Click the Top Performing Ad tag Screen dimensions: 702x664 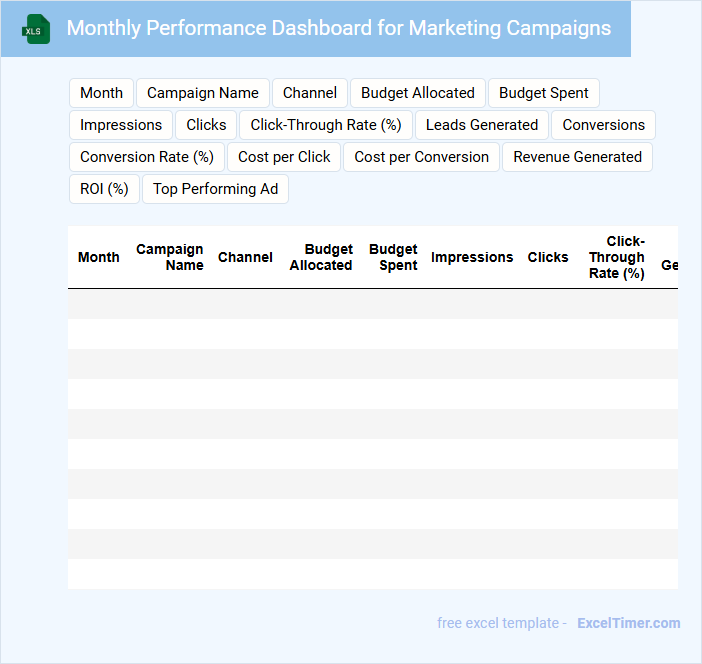coord(216,189)
